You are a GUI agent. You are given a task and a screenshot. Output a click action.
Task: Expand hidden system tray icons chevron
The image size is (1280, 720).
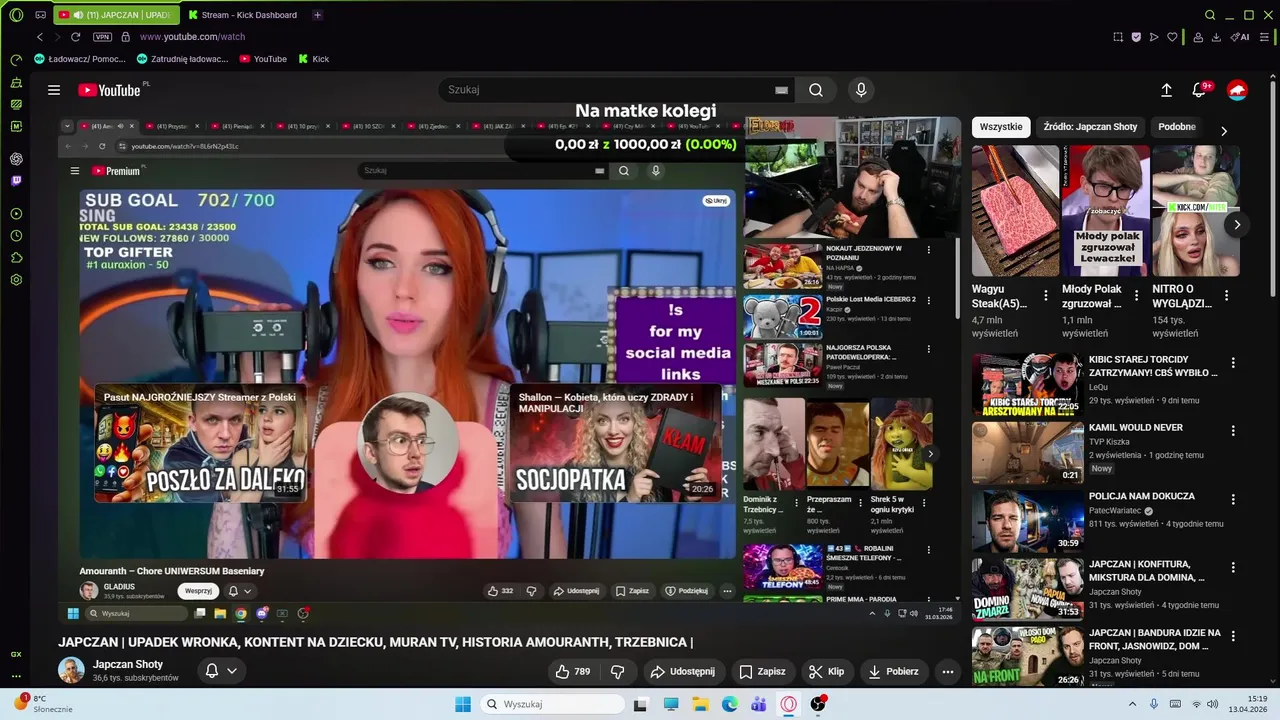point(1132,704)
